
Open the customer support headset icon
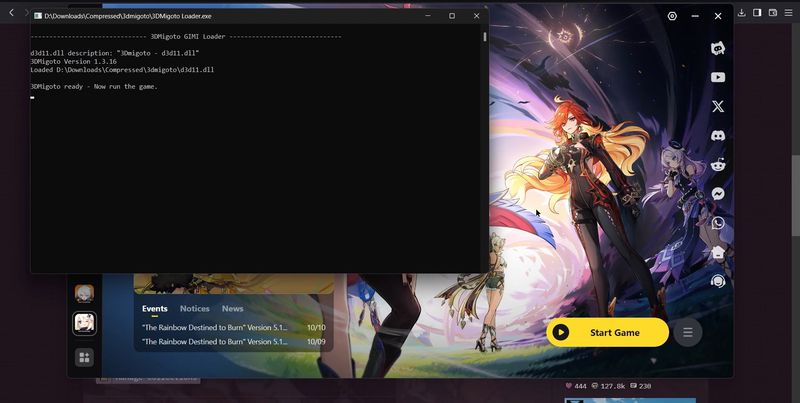tap(718, 282)
